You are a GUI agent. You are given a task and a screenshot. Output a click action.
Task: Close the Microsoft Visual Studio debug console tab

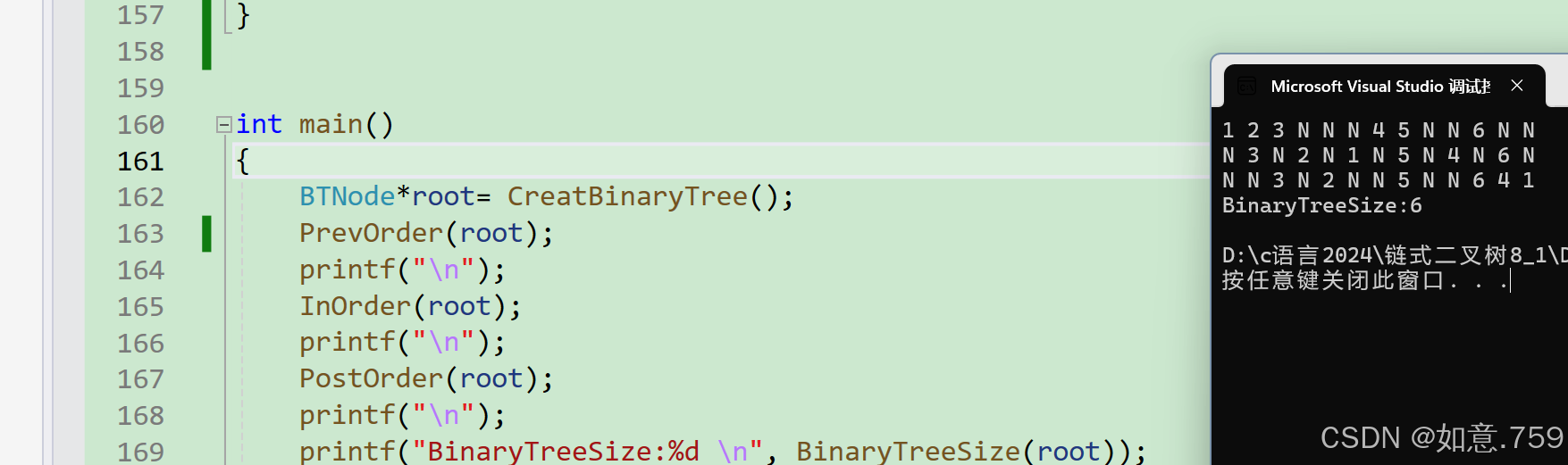click(1517, 86)
